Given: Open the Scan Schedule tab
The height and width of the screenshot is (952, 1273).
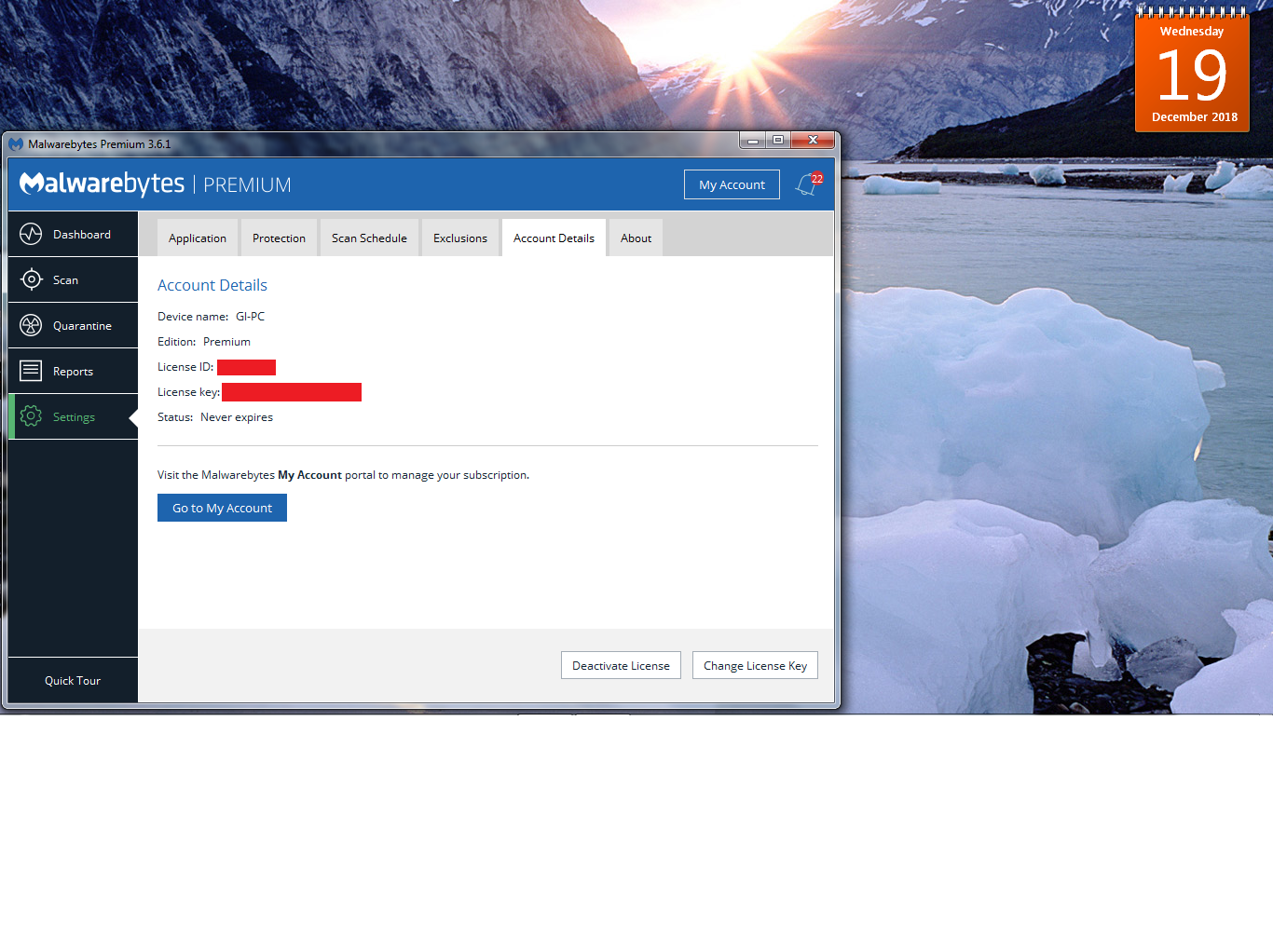Looking at the screenshot, I should pos(369,238).
